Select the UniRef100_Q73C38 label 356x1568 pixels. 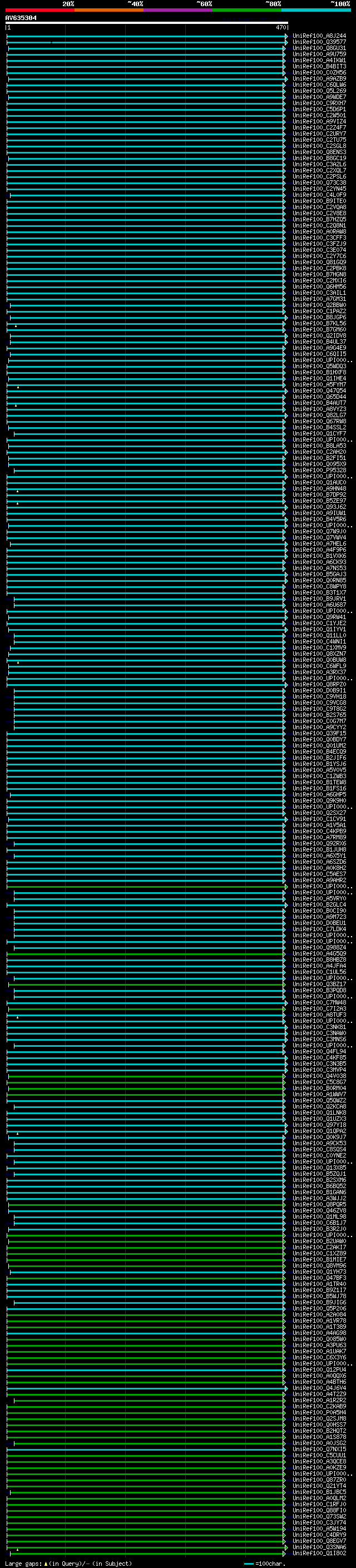(x=319, y=182)
